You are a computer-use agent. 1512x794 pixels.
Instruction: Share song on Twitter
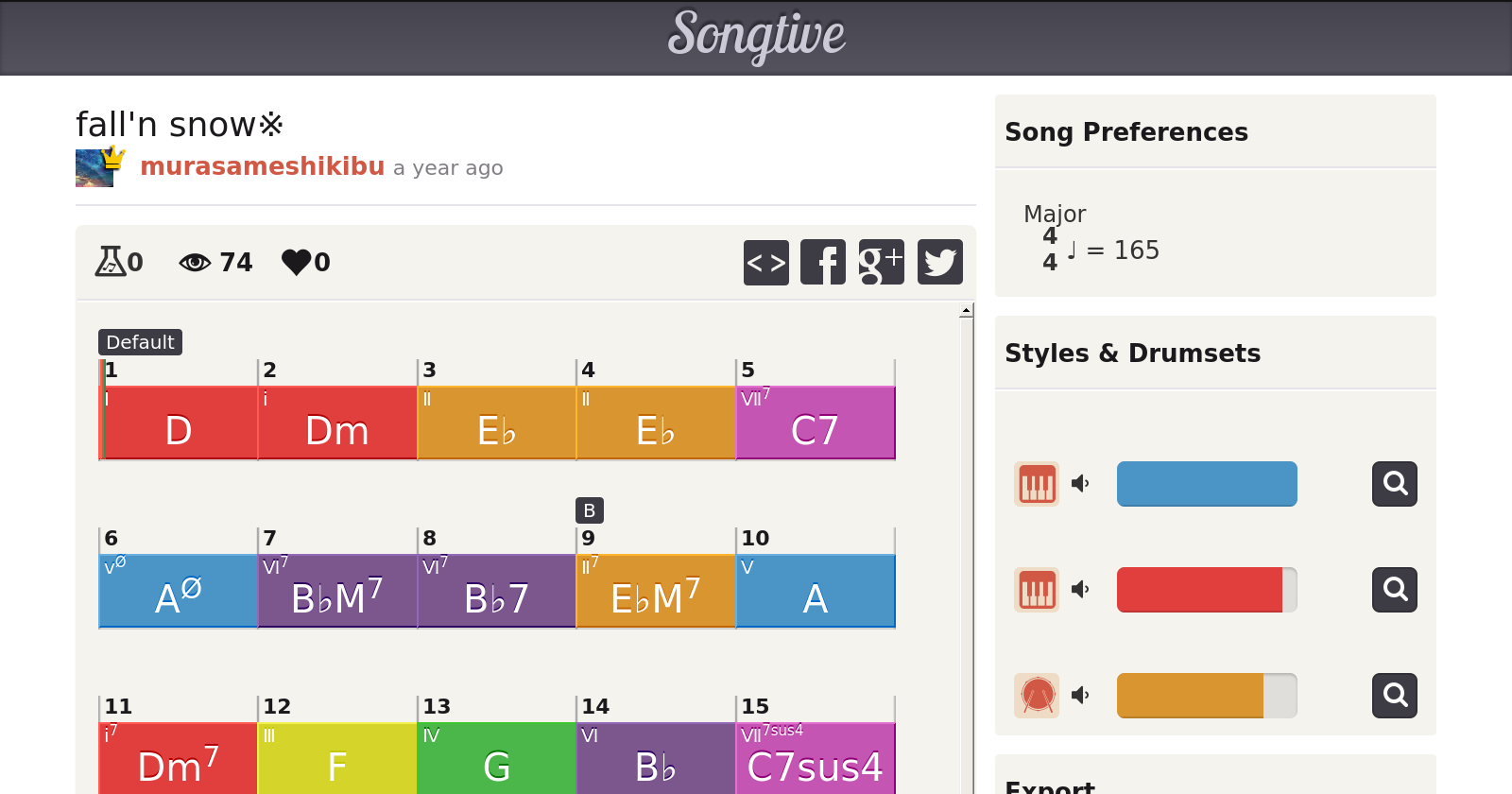939,262
